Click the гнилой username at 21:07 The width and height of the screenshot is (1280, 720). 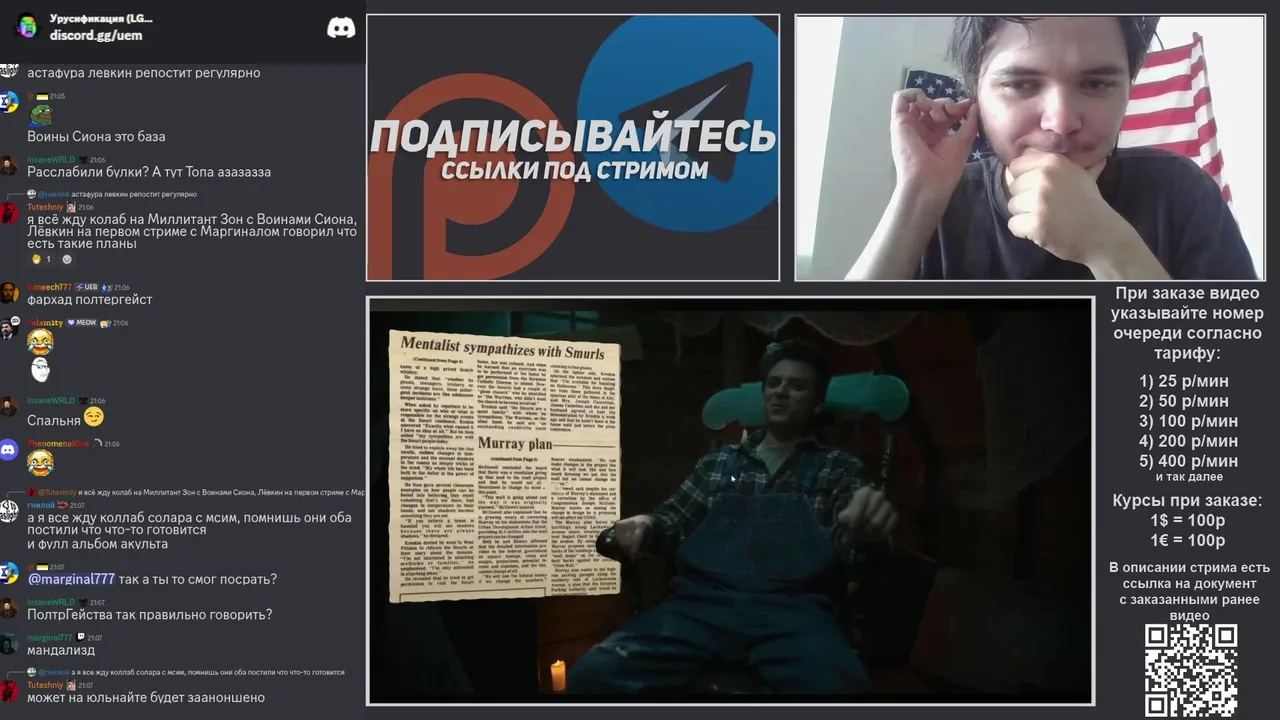click(41, 505)
